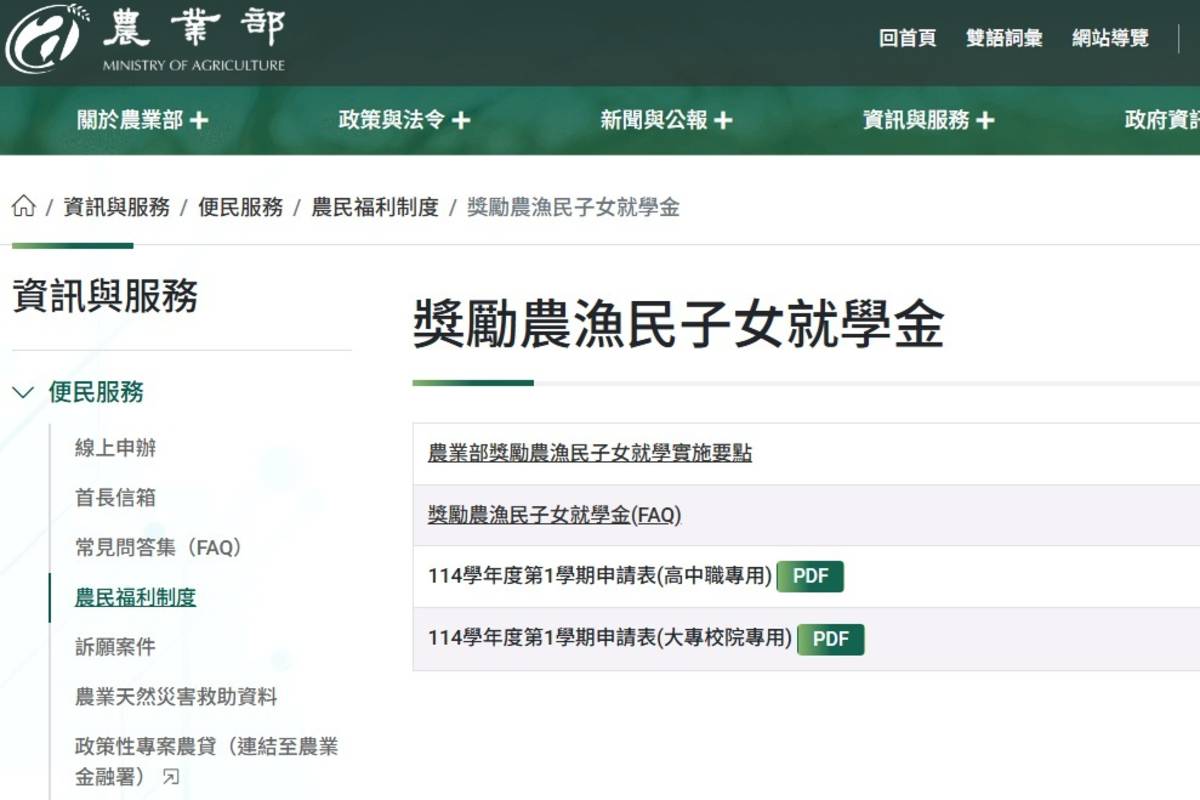Click the page title 獎勵農漁民子女就學金
This screenshot has height=800, width=1200.
(x=678, y=324)
